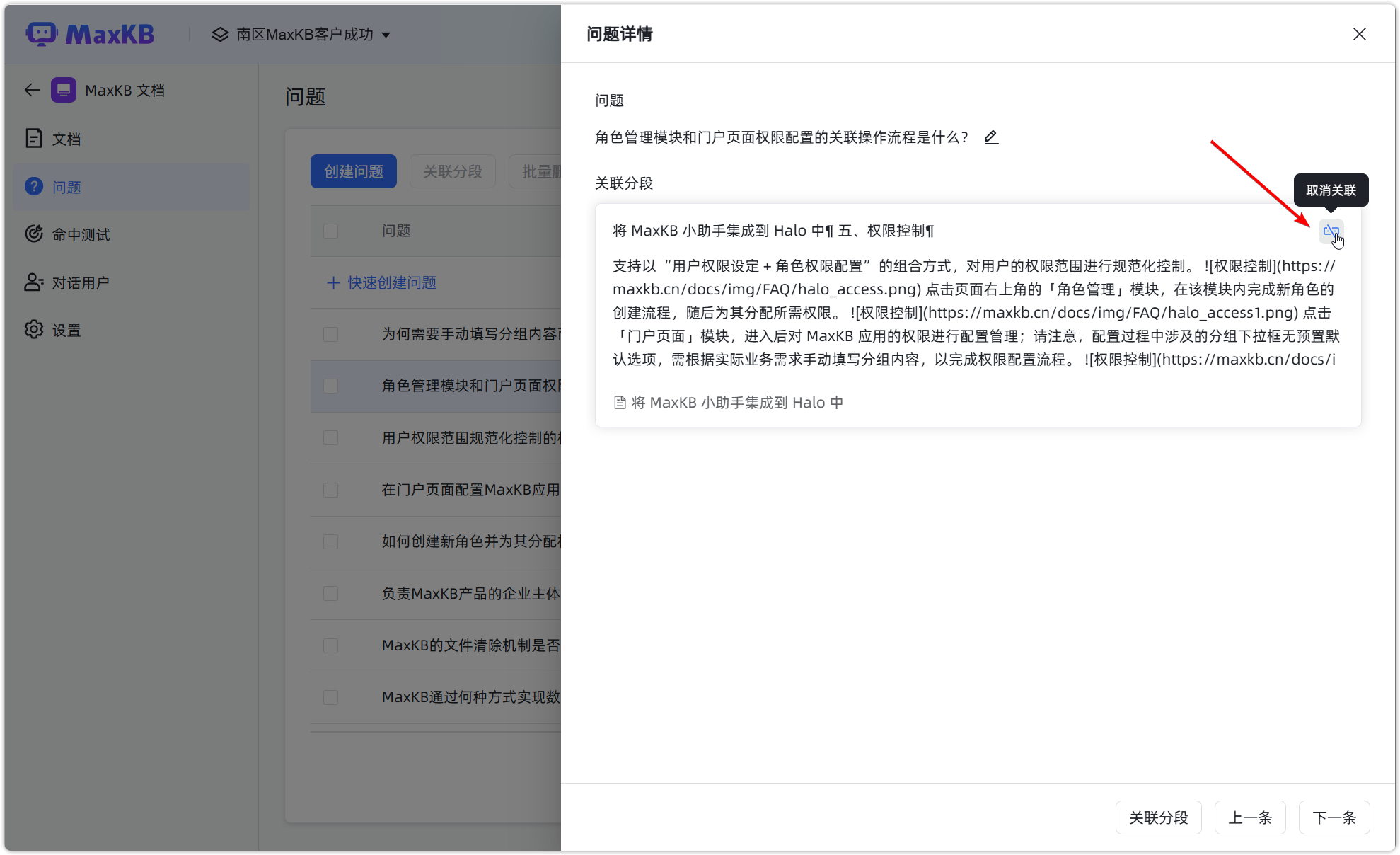Click the back arrow beside MaxKB 文档

pyautogui.click(x=31, y=90)
